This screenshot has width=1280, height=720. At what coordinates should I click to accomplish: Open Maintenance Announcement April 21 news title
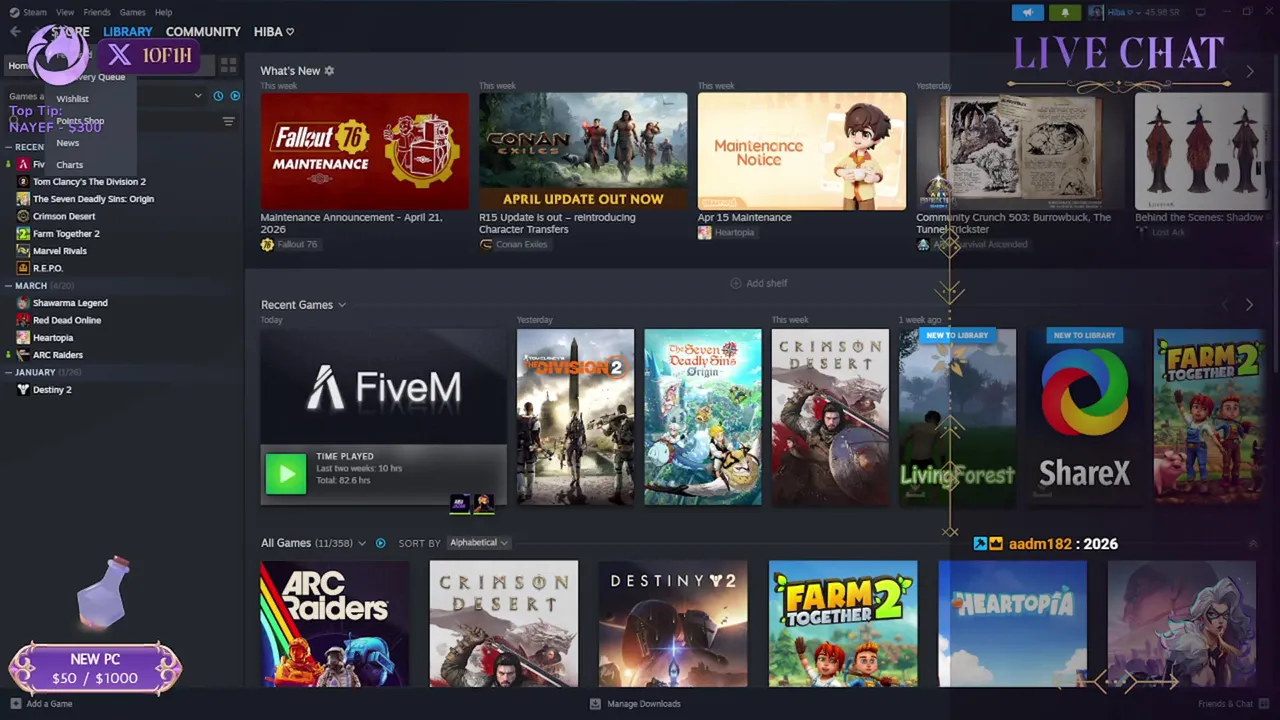351,223
